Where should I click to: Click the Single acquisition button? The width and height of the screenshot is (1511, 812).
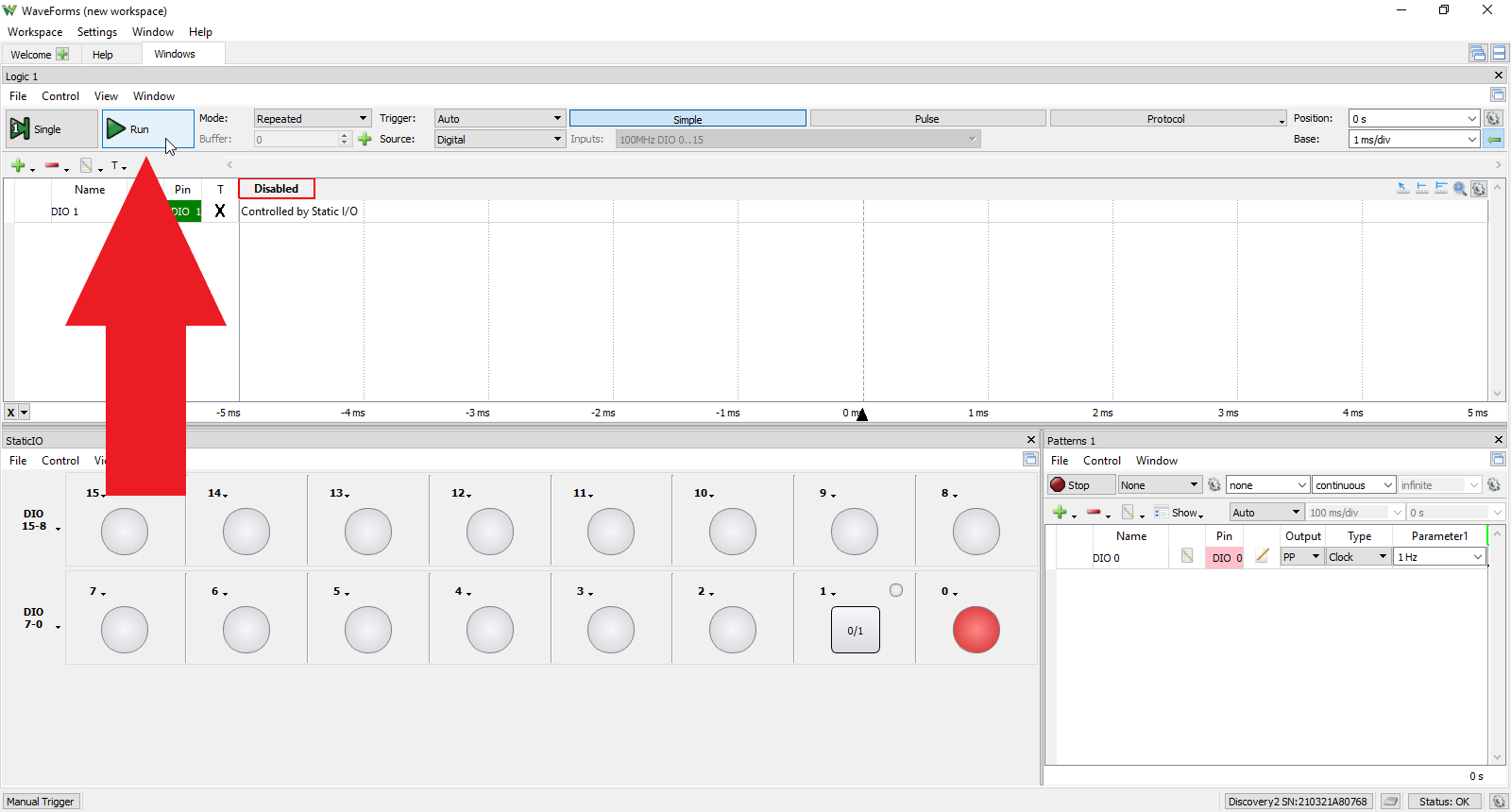52,129
